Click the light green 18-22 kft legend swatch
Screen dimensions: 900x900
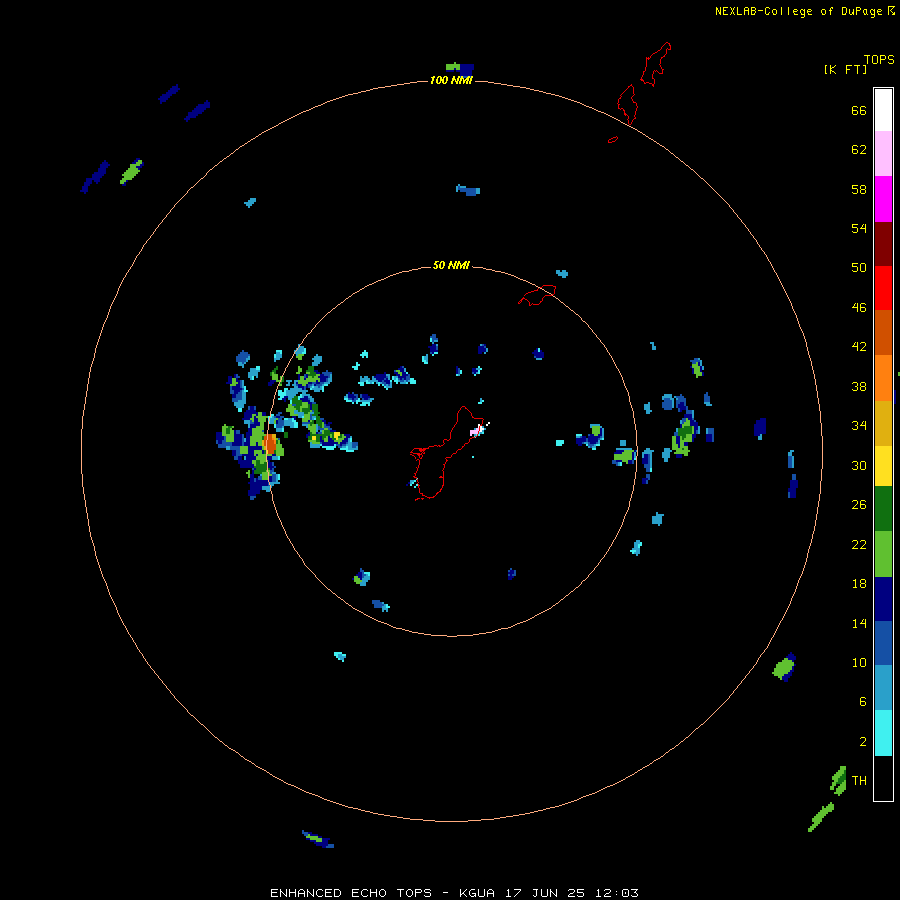click(x=883, y=554)
